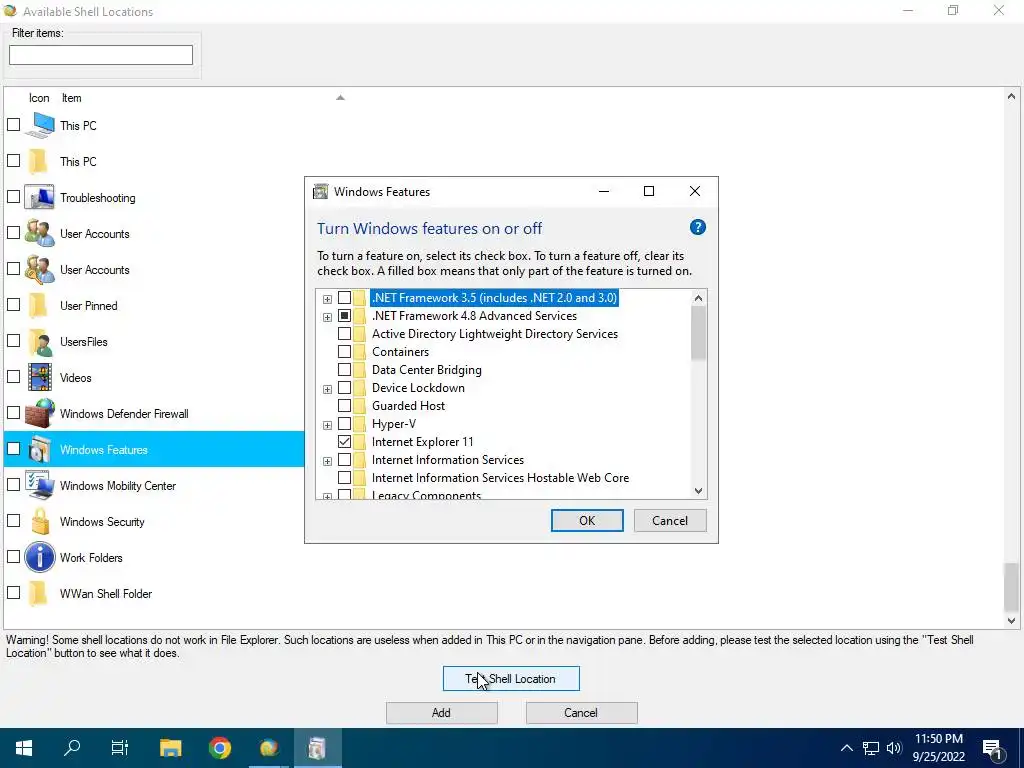Viewport: 1024px width, 768px height.
Task: Click the features list scrollbar thumb
Action: [698, 332]
